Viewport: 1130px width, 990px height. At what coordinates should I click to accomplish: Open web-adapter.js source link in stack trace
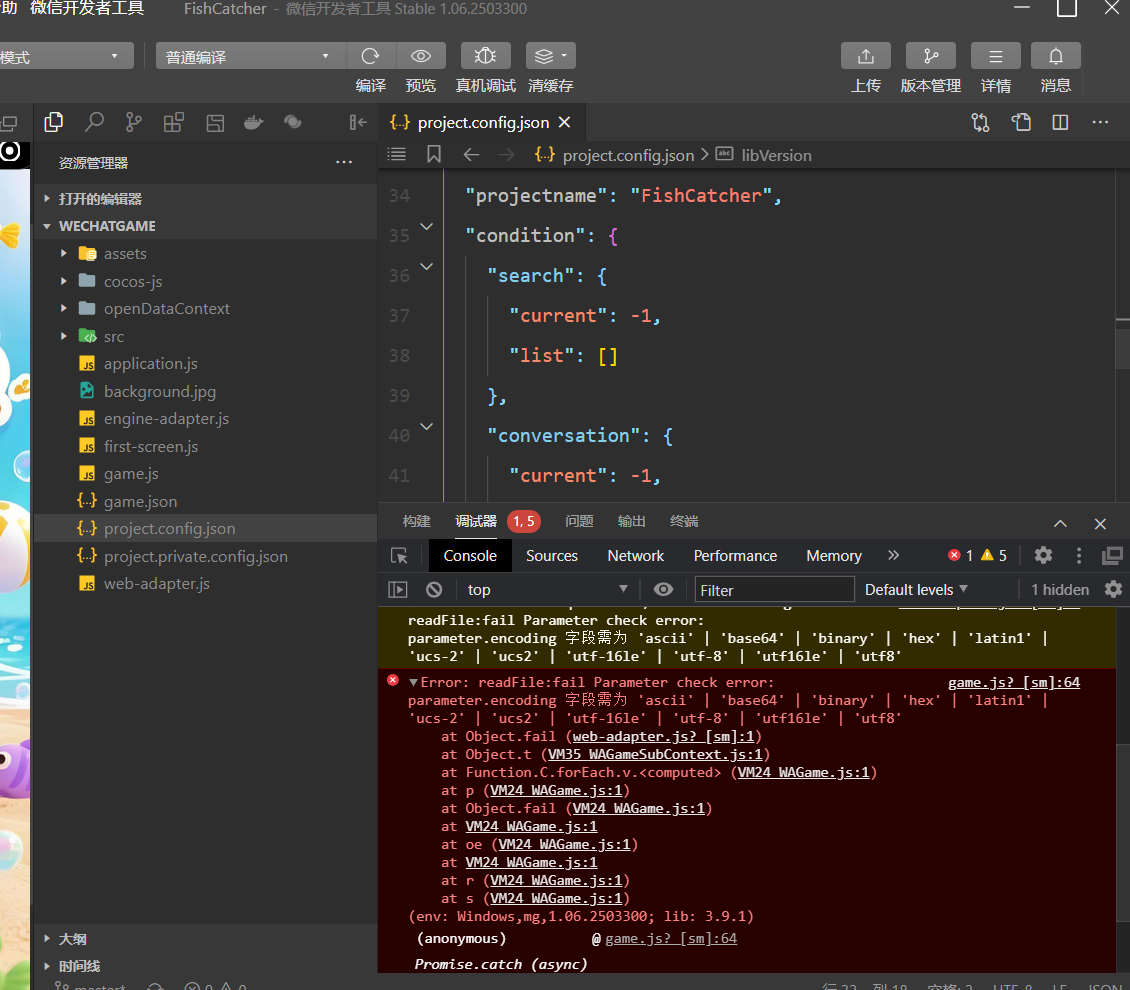coord(663,737)
